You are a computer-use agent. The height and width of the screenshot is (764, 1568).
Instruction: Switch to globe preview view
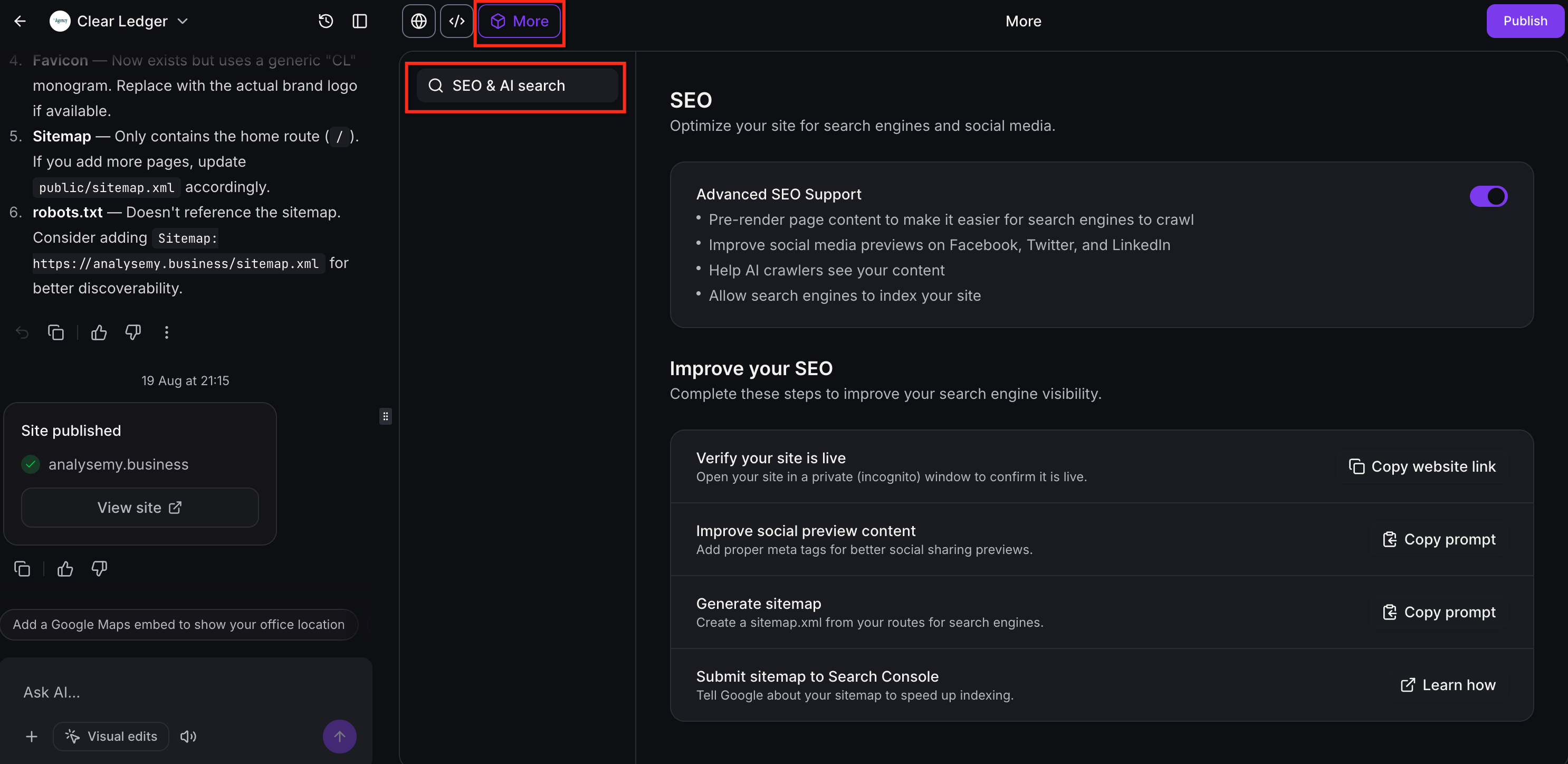(418, 21)
